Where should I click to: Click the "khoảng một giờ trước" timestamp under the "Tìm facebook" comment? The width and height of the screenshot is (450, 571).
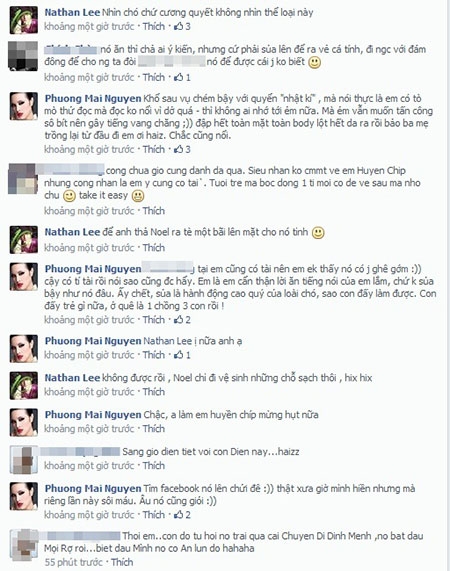coord(89,515)
